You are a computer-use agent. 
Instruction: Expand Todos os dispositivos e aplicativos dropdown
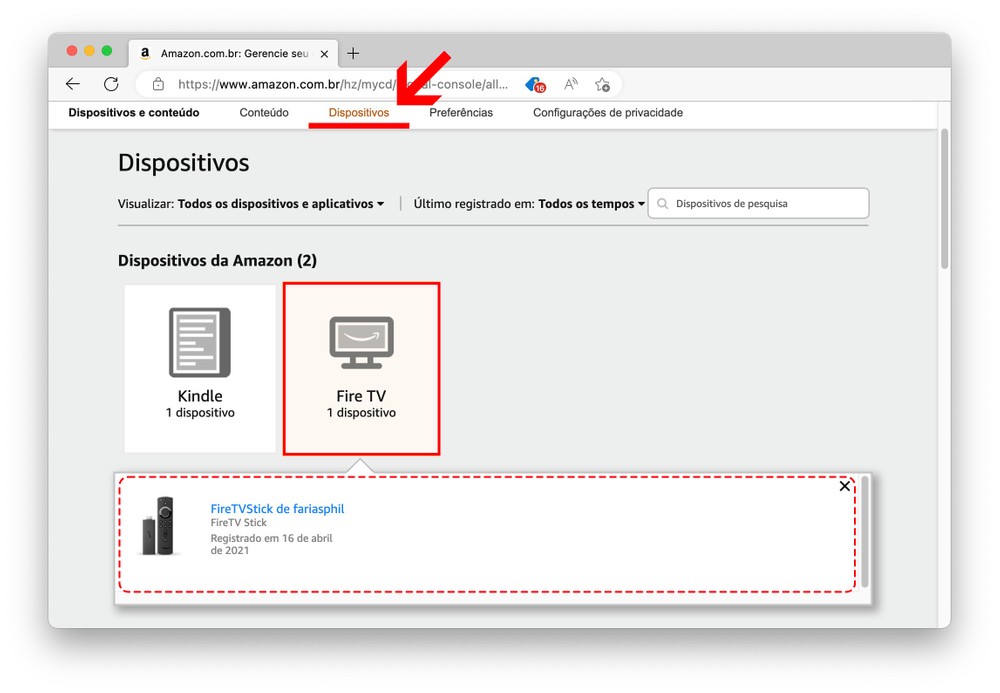tap(281, 204)
